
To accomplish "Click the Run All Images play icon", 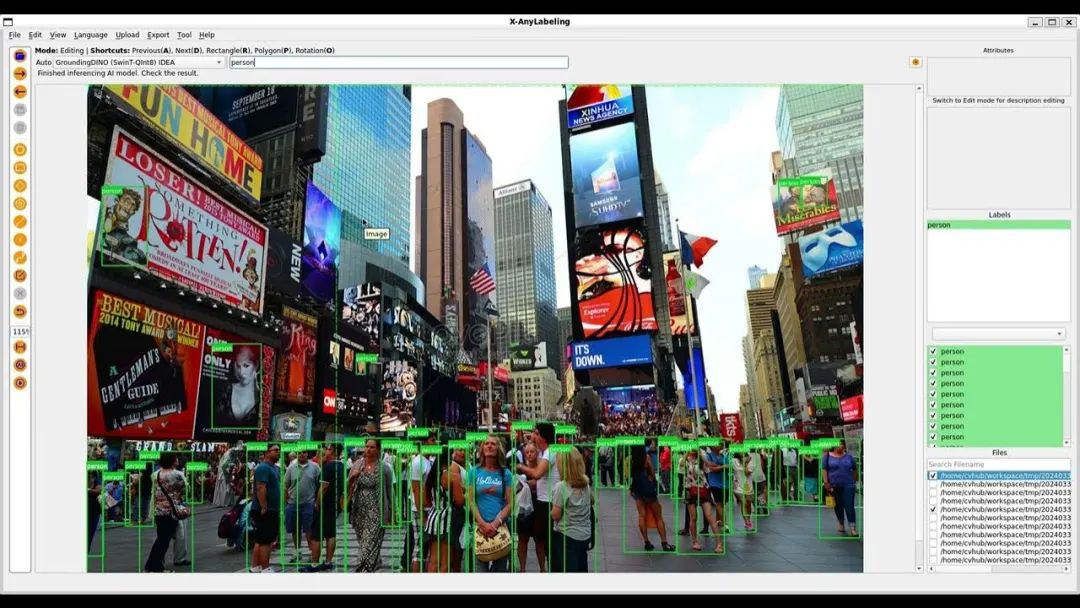I will [20, 383].
